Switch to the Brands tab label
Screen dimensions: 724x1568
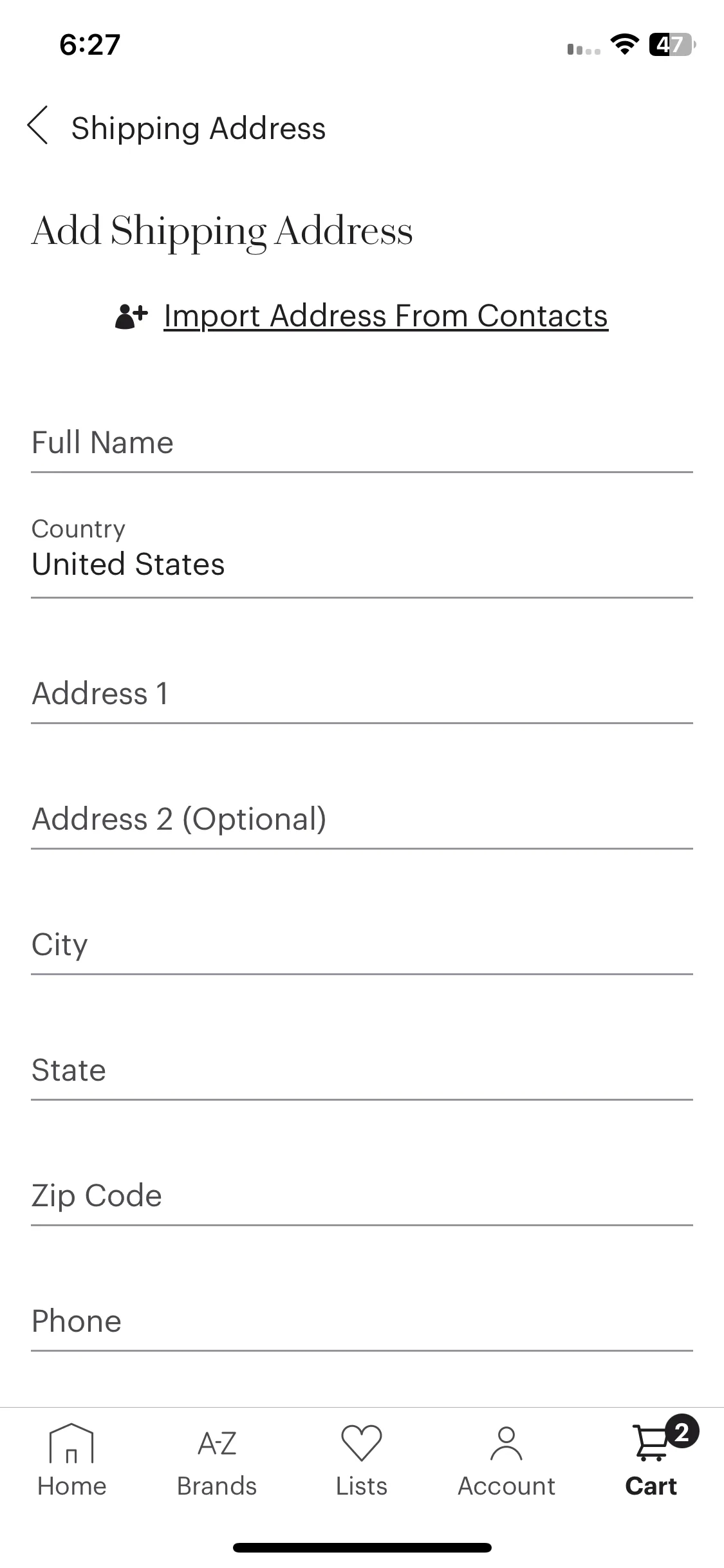pos(217,1486)
